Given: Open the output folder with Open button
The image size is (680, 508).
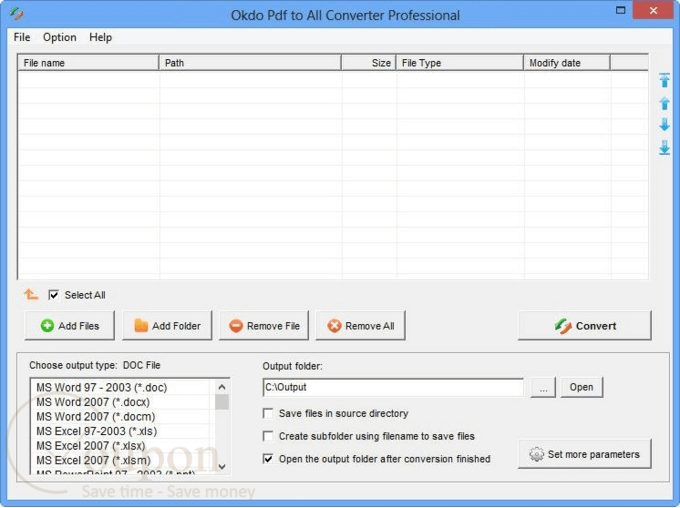Looking at the screenshot, I should (582, 387).
